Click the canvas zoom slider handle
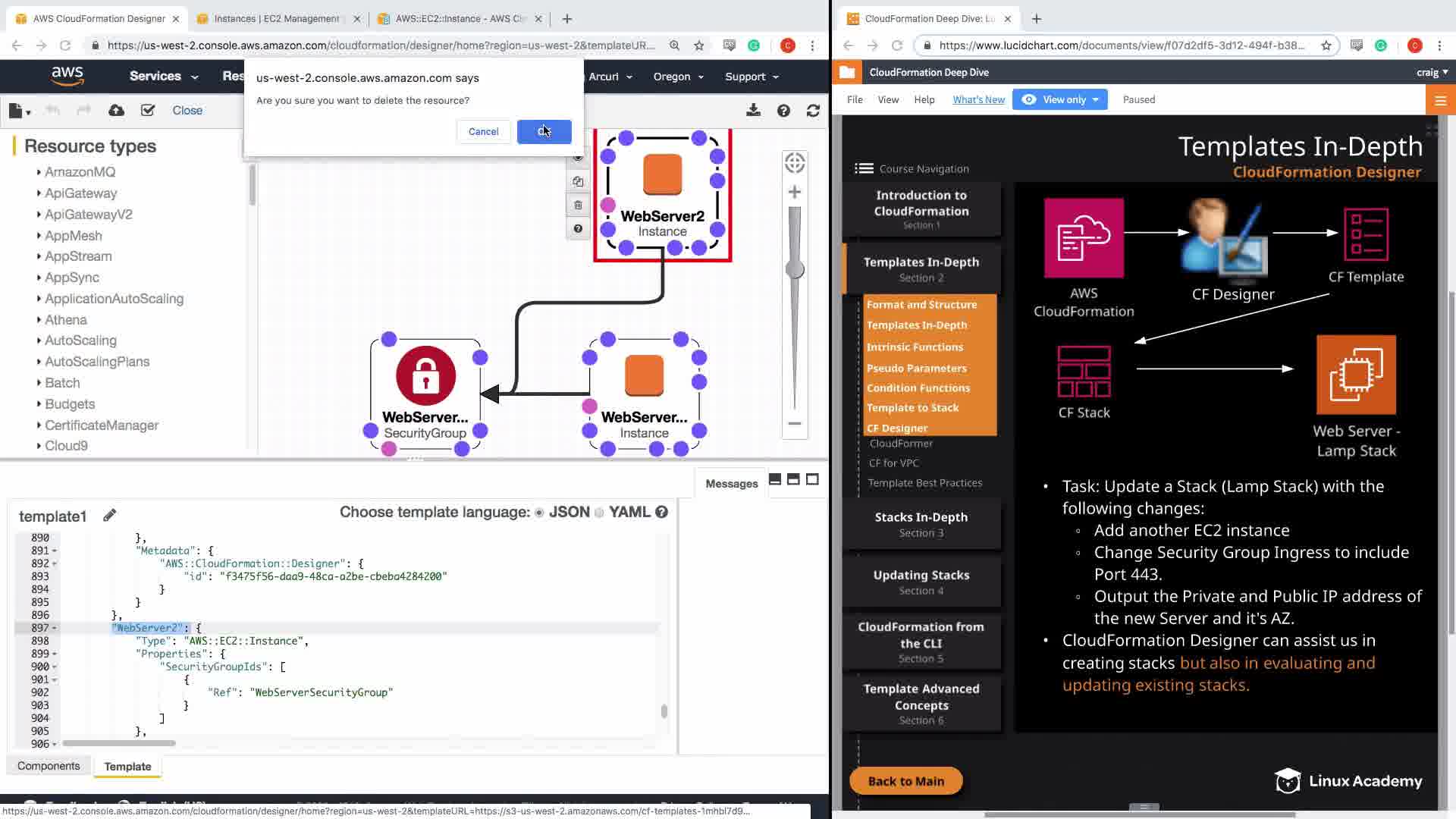The width and height of the screenshot is (1456, 819). pos(795,269)
